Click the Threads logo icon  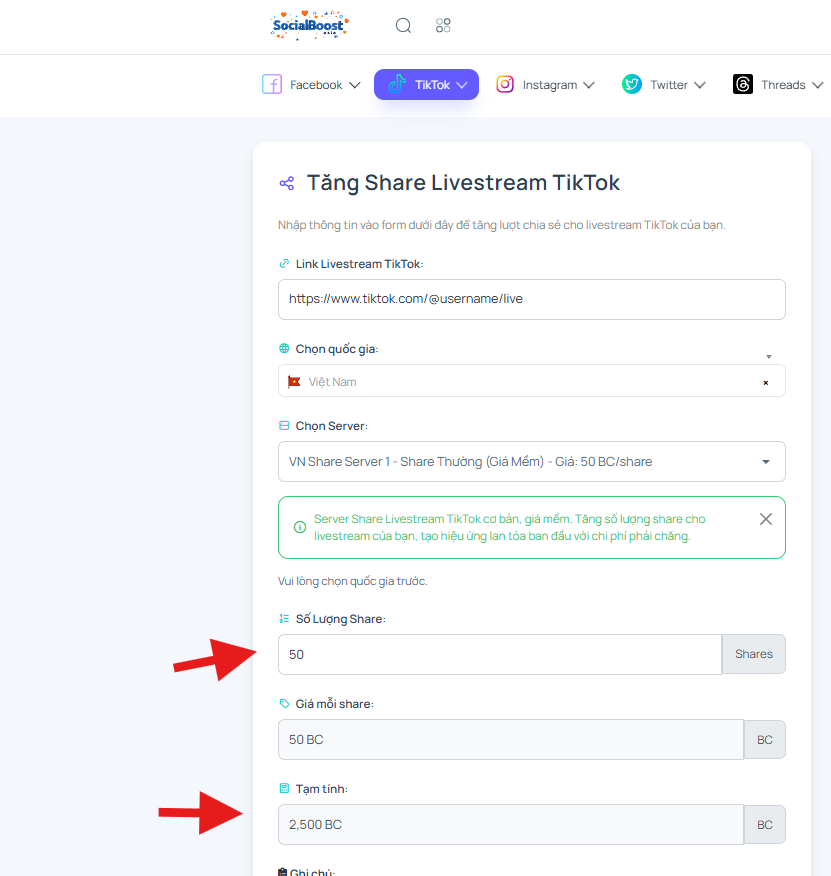point(743,84)
